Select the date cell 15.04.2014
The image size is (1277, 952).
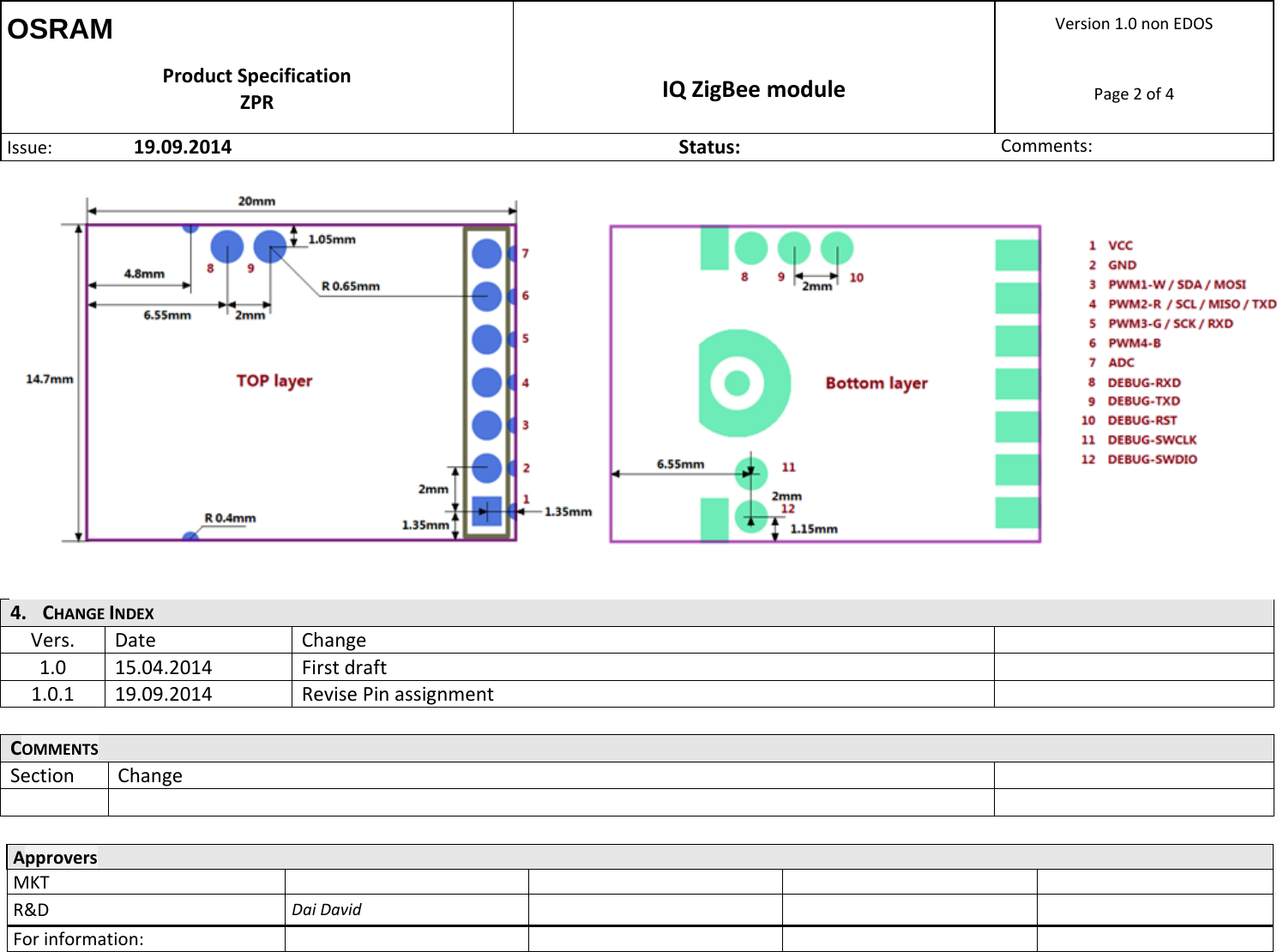click(x=163, y=668)
